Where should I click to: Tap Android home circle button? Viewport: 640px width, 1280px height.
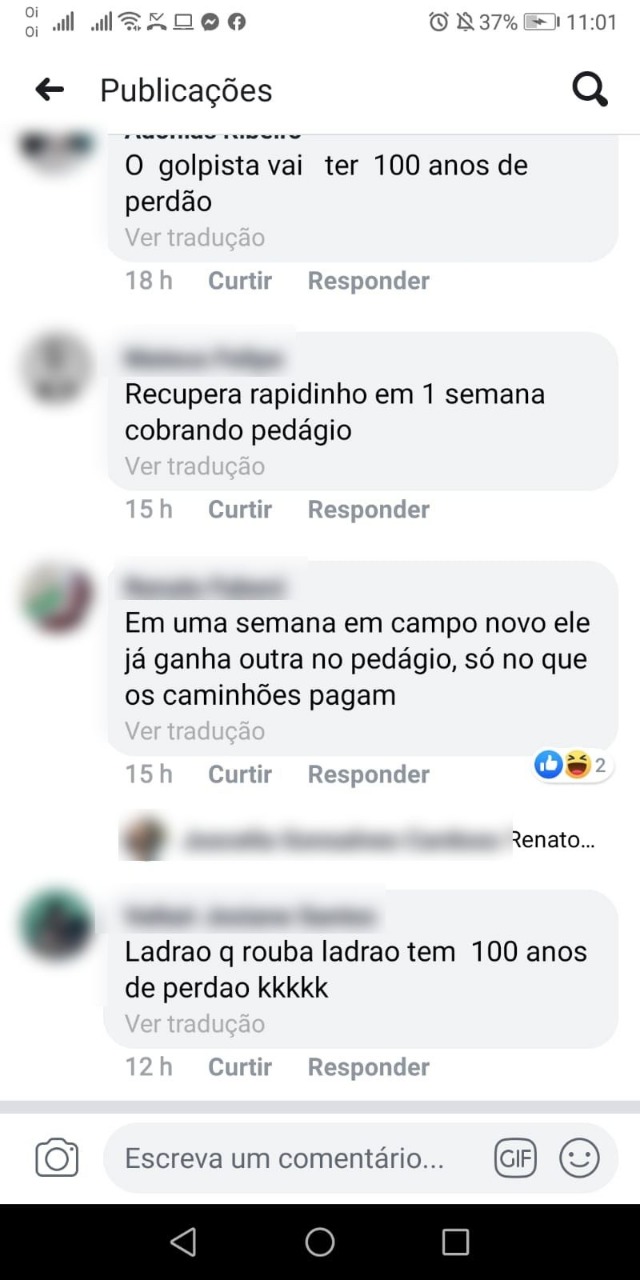pyautogui.click(x=320, y=1242)
